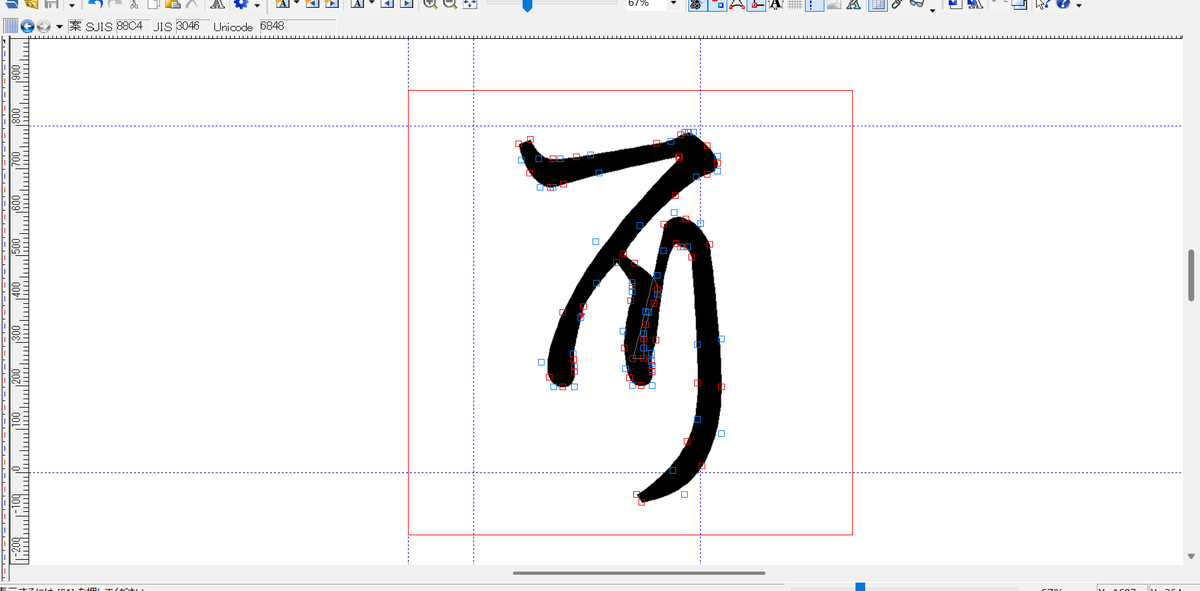
Task: Click the delete X icon in toolbar
Action: point(191,4)
